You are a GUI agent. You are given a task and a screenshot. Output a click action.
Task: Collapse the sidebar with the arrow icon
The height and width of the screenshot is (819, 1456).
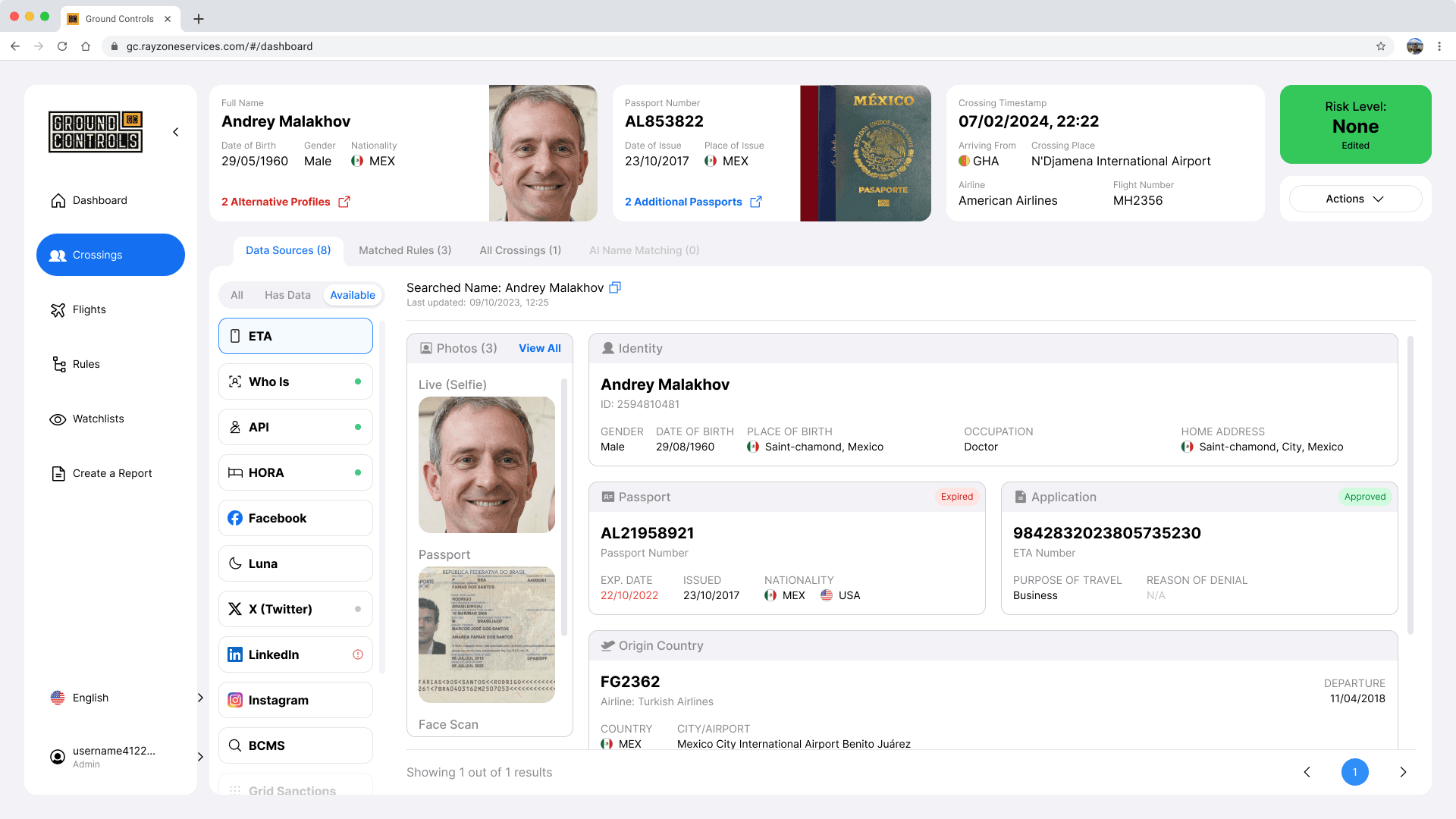tap(176, 132)
